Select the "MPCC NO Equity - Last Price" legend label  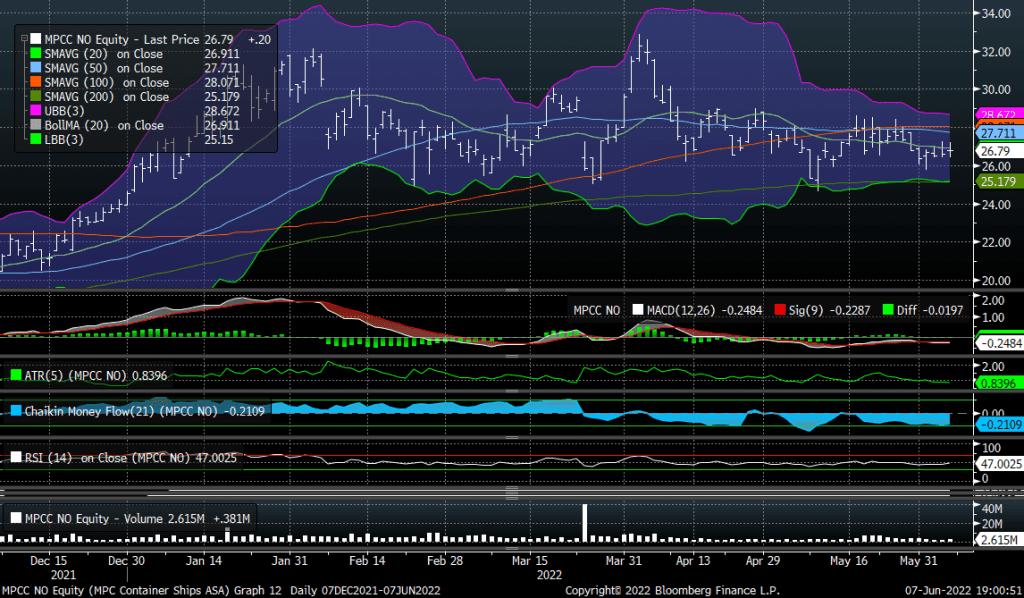pos(121,39)
